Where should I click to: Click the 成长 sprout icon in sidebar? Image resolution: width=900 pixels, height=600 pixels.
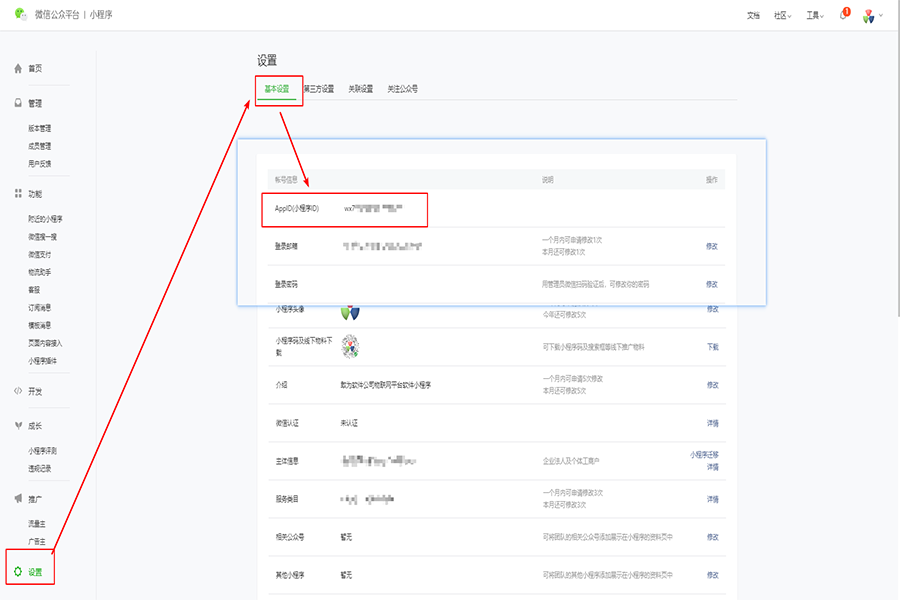click(x=18, y=426)
